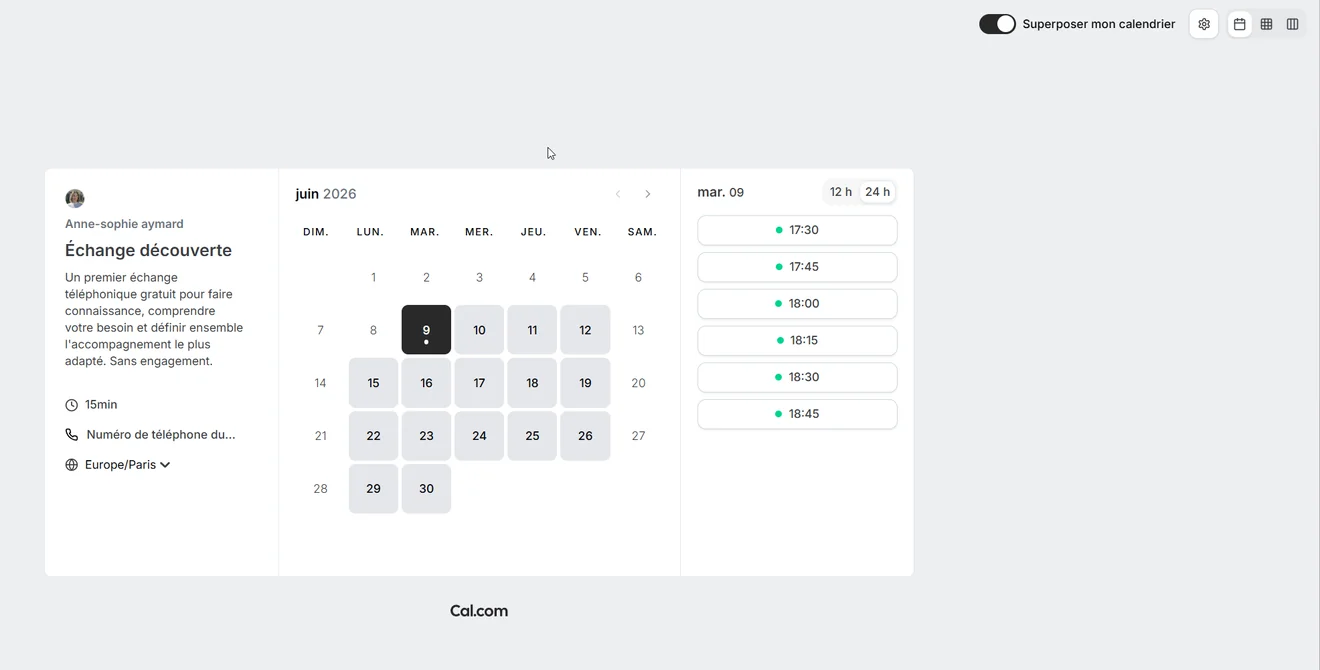Select June 29 in calendar
Image resolution: width=1320 pixels, height=670 pixels.
[373, 489]
